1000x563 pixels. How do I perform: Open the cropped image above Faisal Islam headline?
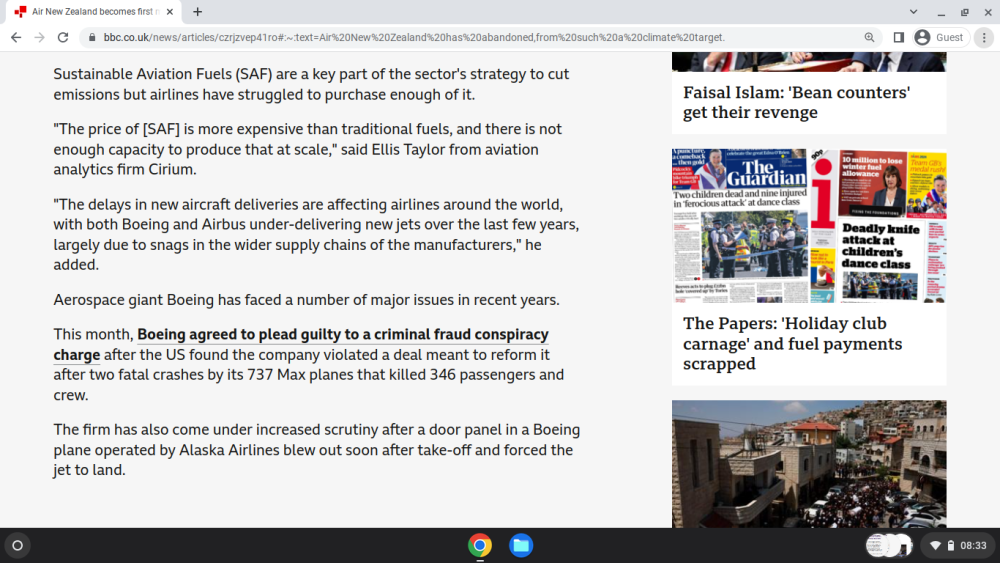point(809,62)
